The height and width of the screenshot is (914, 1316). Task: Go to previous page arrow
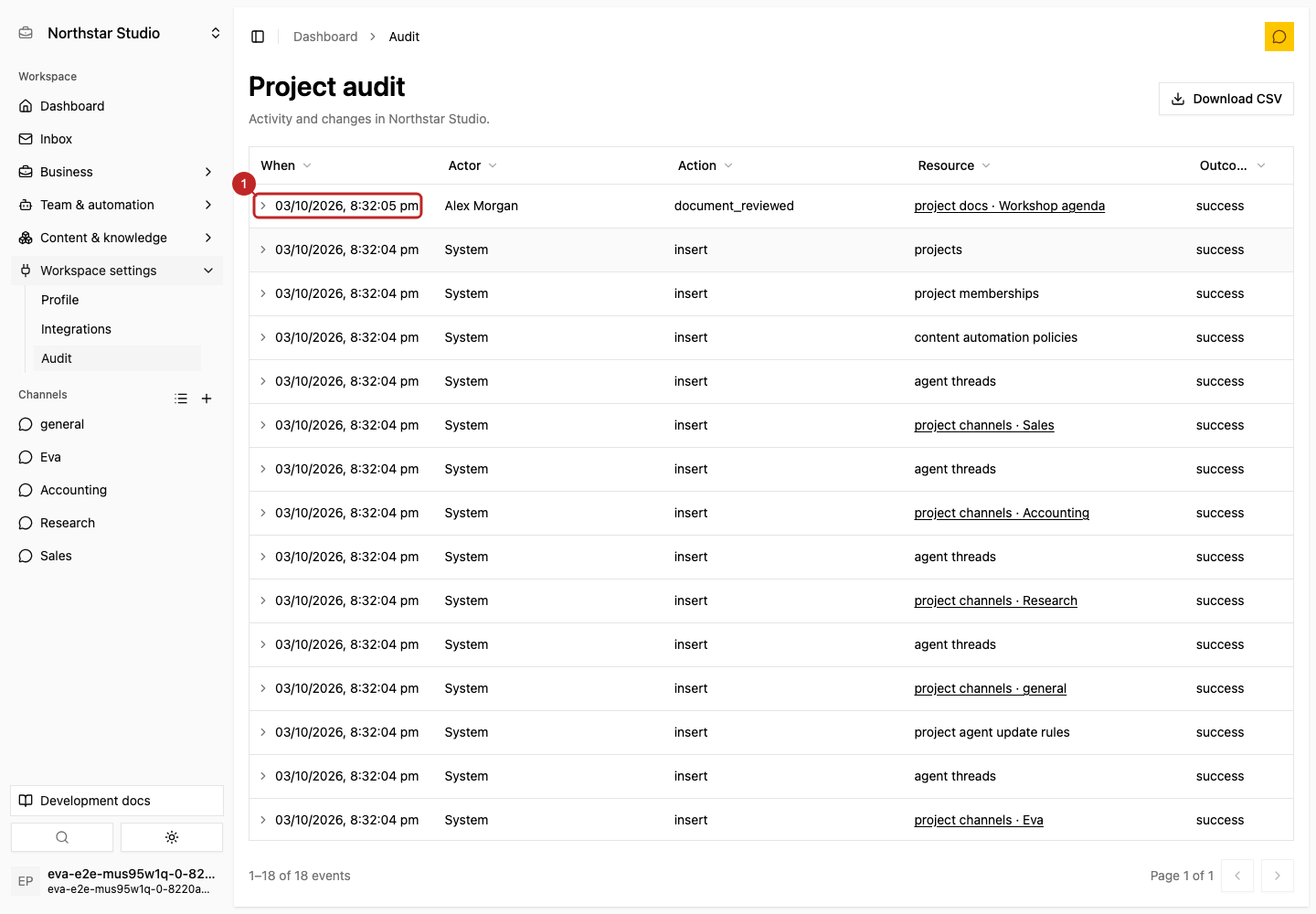1237,876
